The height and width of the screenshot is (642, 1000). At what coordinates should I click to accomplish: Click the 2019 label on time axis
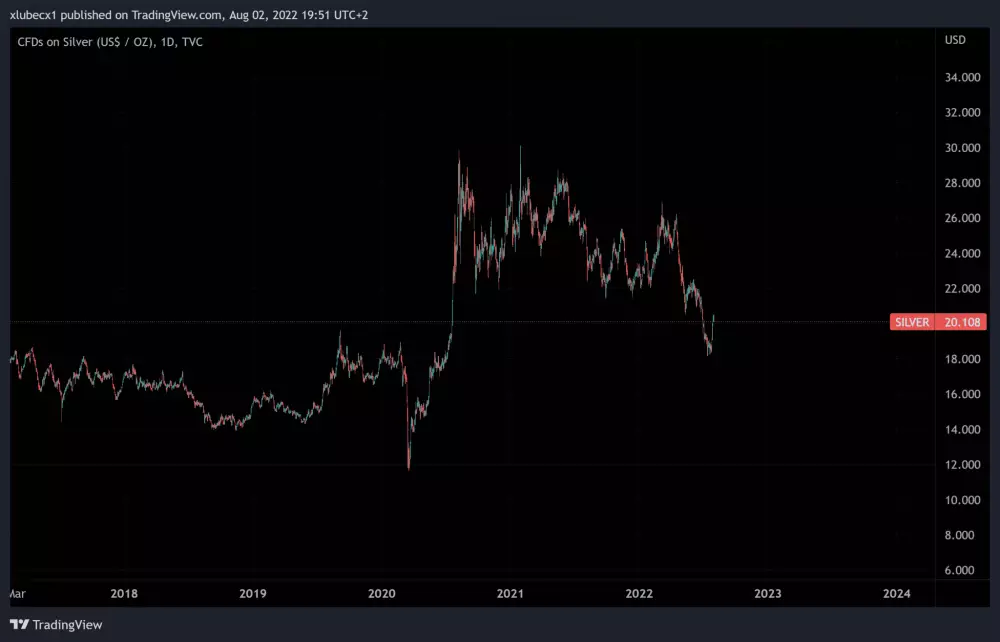253,594
